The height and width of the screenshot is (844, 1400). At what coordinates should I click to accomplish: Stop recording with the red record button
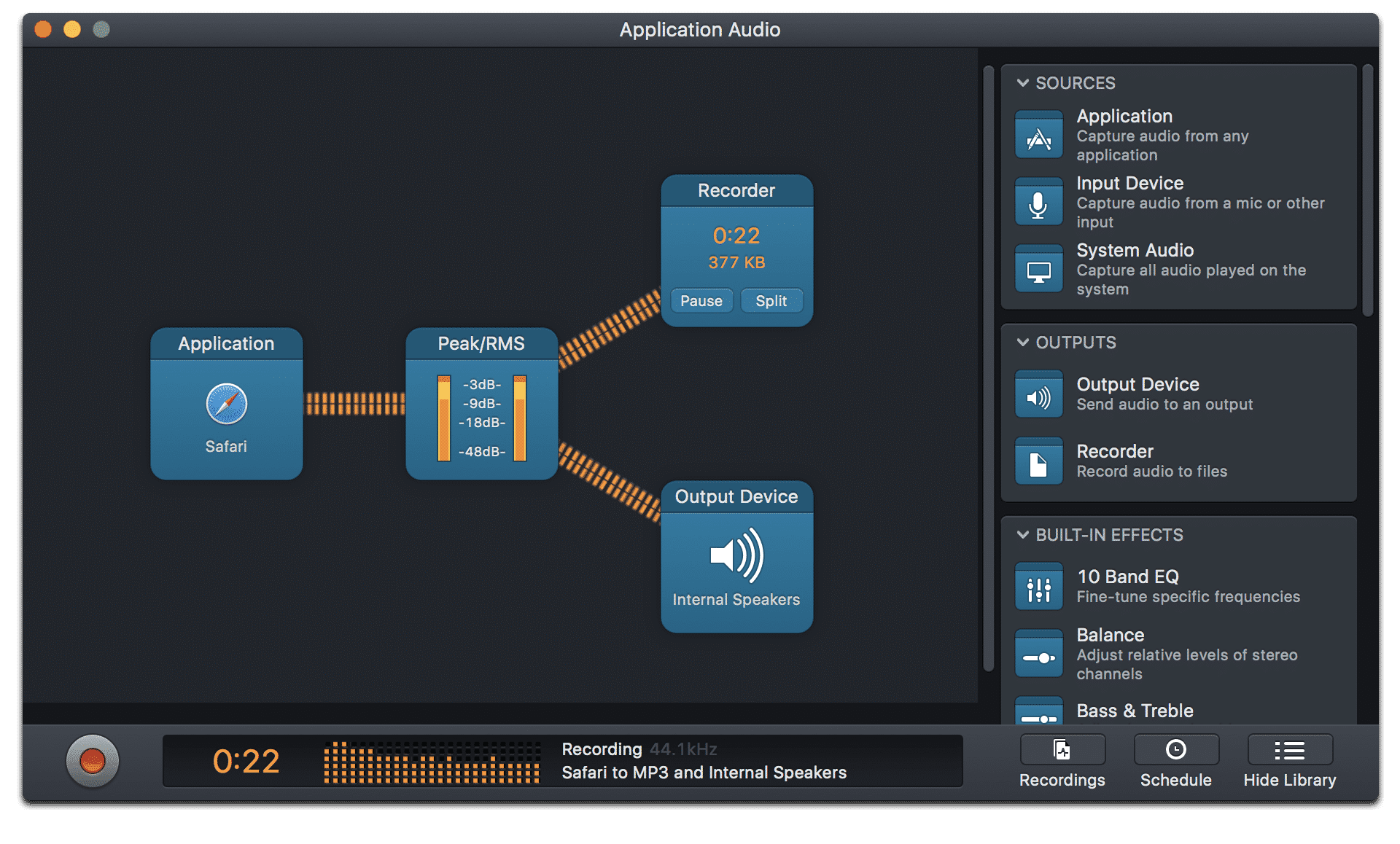[x=93, y=761]
